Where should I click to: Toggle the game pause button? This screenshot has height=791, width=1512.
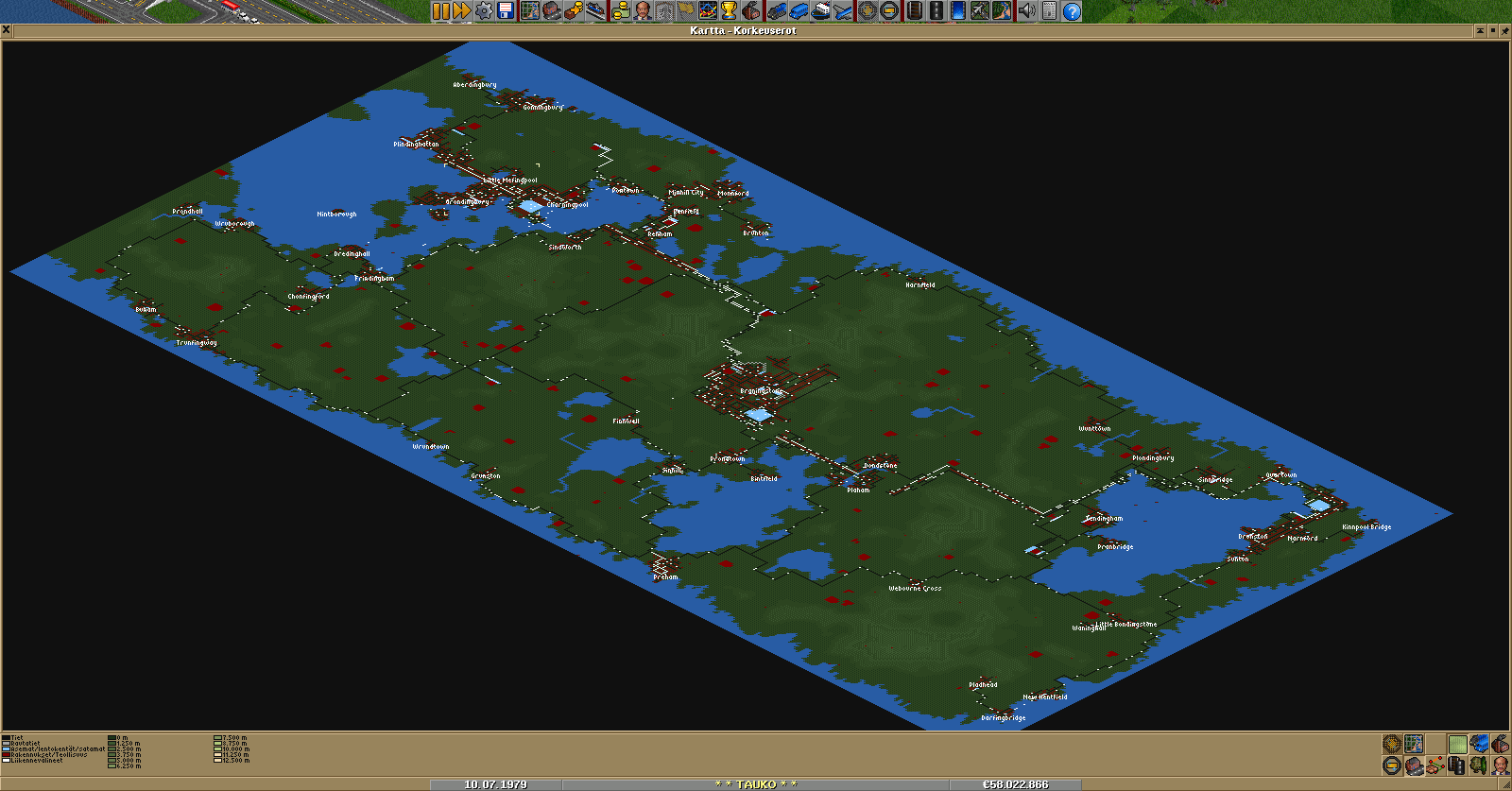[x=441, y=11]
